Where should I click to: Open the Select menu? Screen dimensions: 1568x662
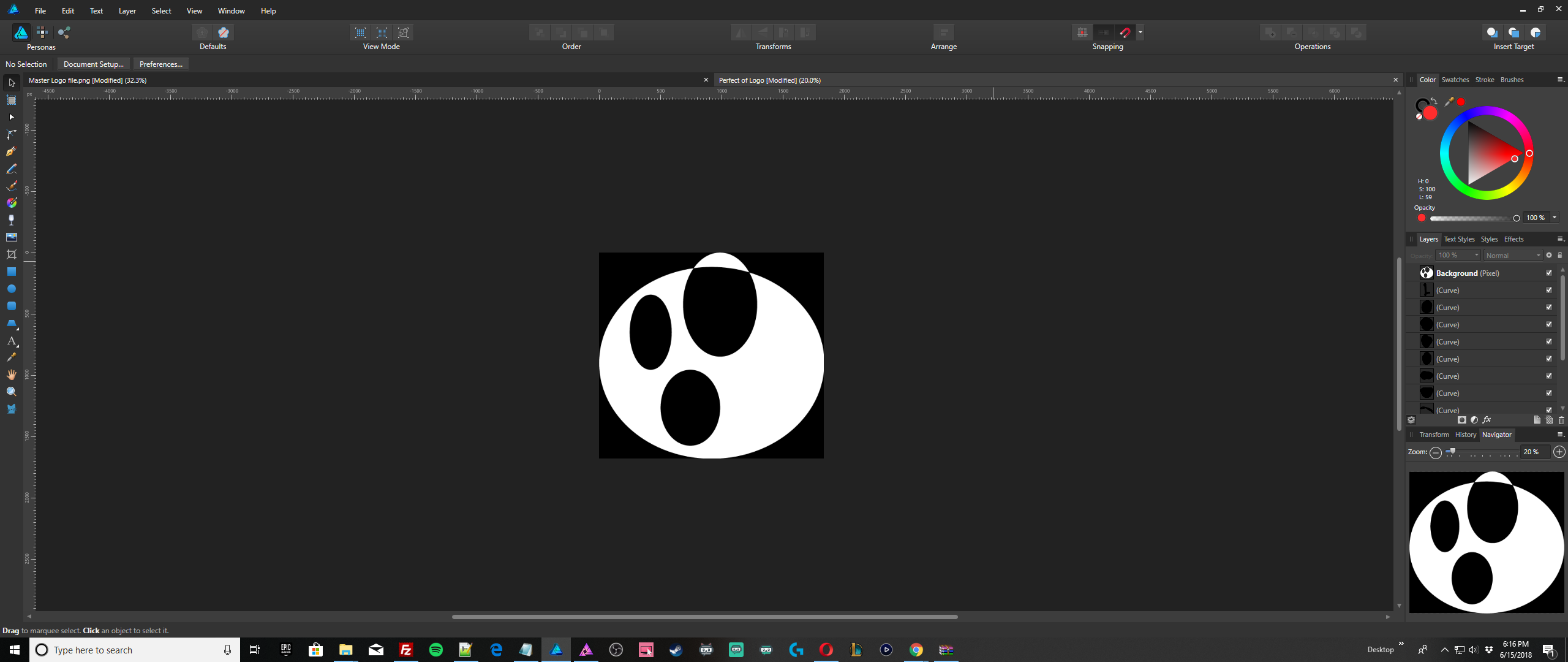tap(162, 10)
